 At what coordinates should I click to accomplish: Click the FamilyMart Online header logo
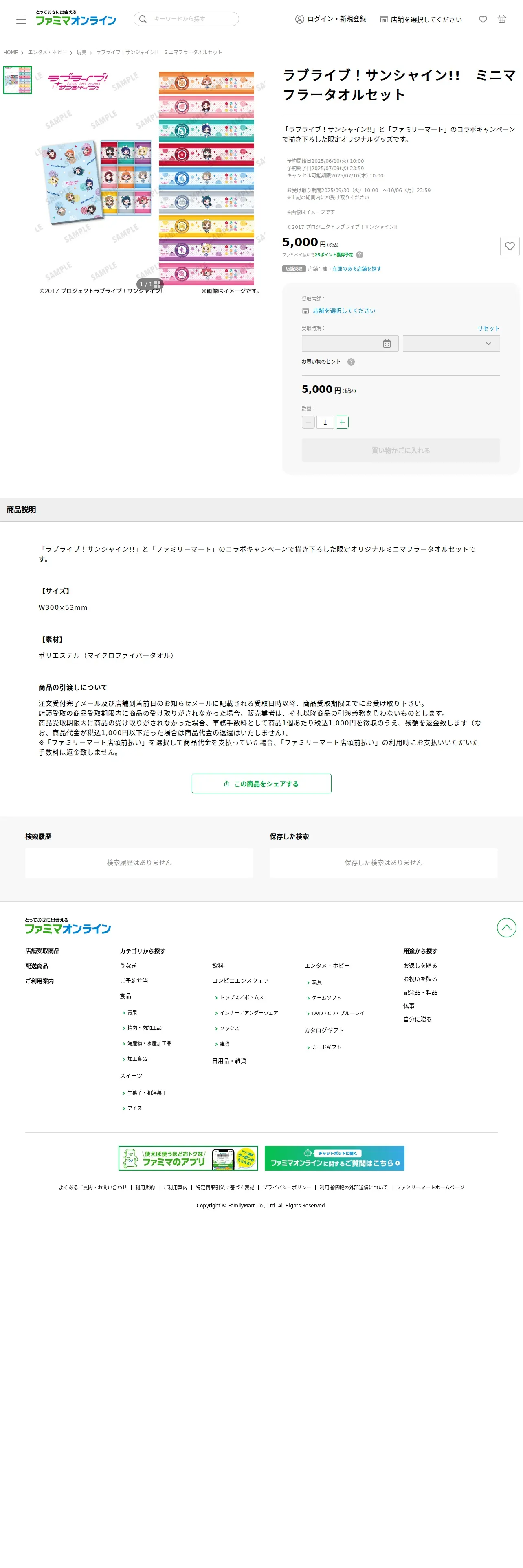click(75, 18)
